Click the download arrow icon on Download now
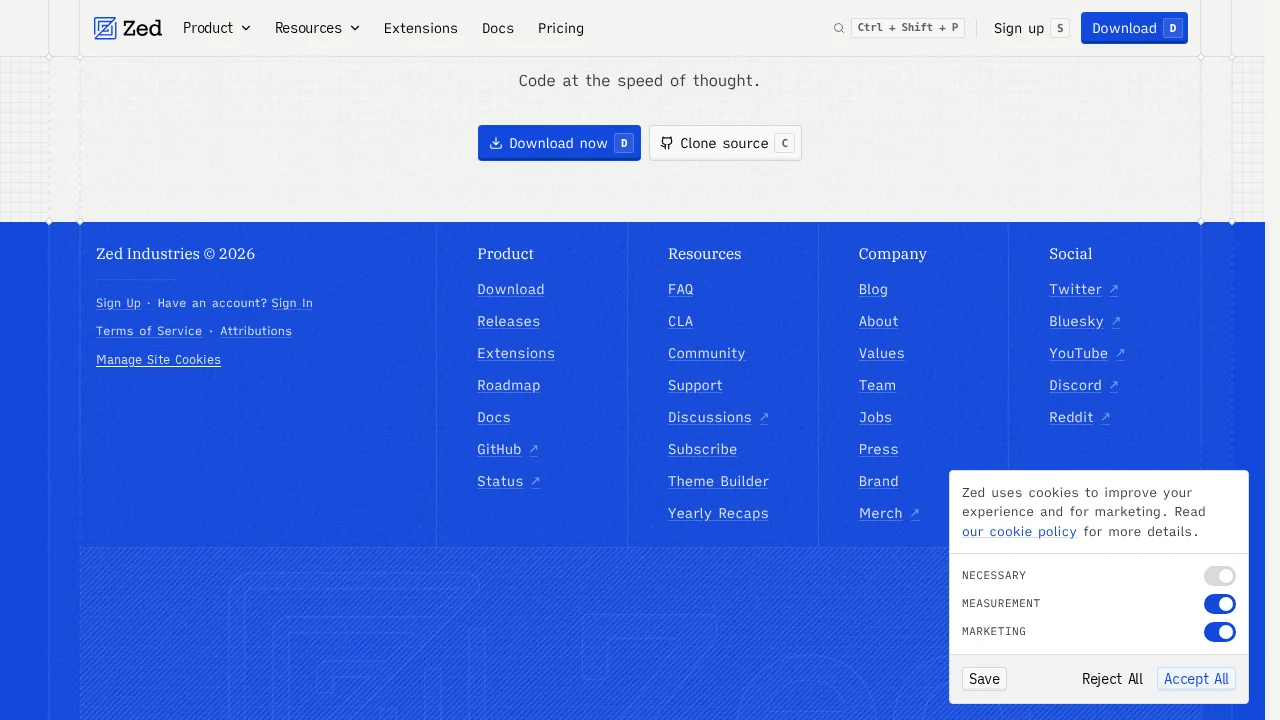 click(x=496, y=143)
